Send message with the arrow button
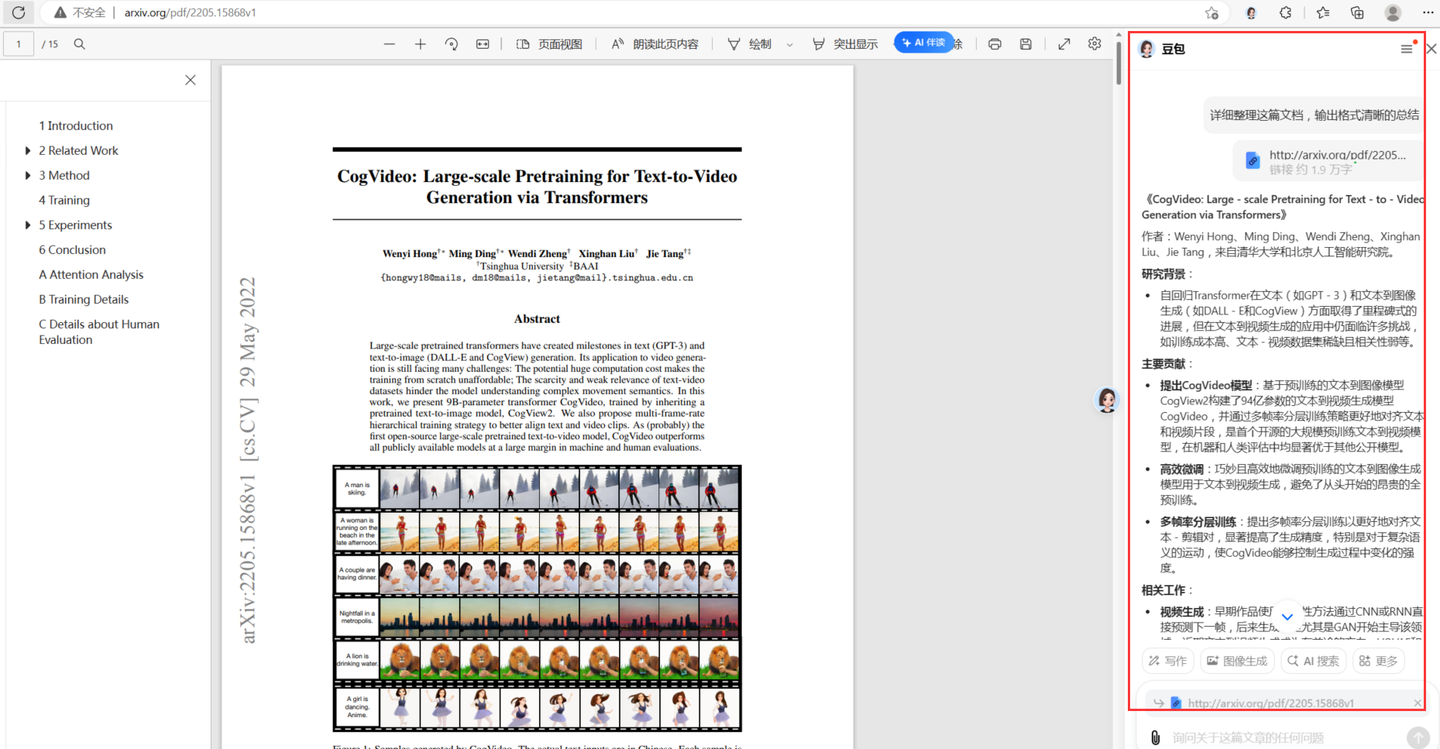The height and width of the screenshot is (749, 1440). [1417, 738]
